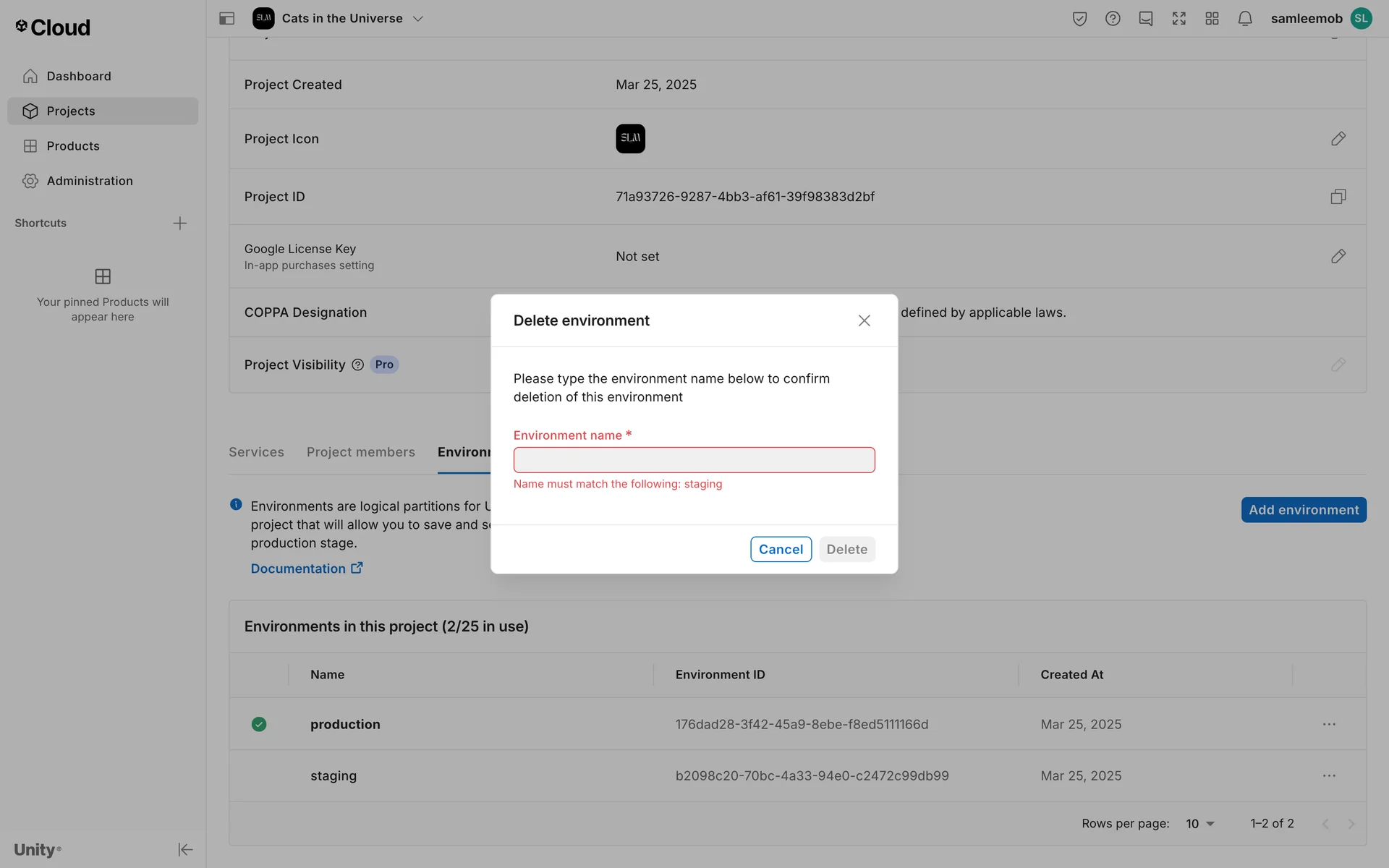Open the Products sidebar menu item
The height and width of the screenshot is (868, 1389).
coord(73,146)
